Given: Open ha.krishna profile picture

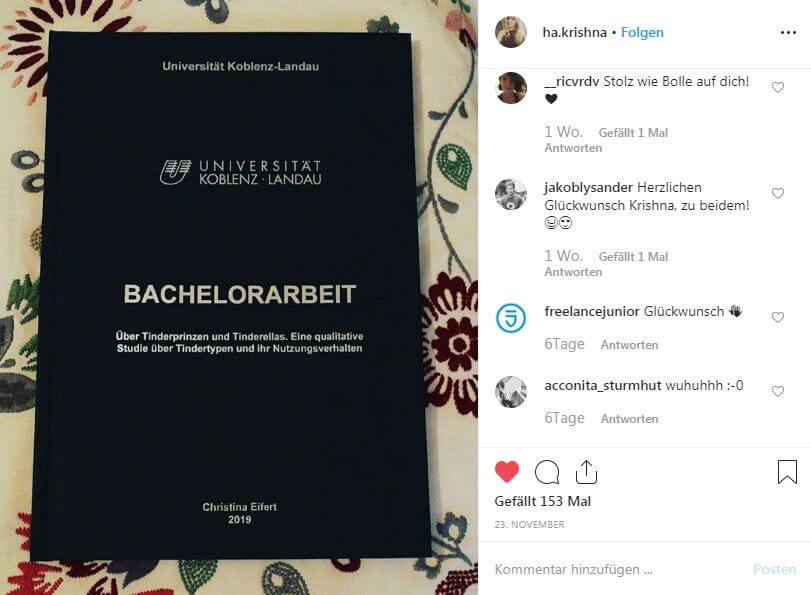Looking at the screenshot, I should pyautogui.click(x=510, y=32).
